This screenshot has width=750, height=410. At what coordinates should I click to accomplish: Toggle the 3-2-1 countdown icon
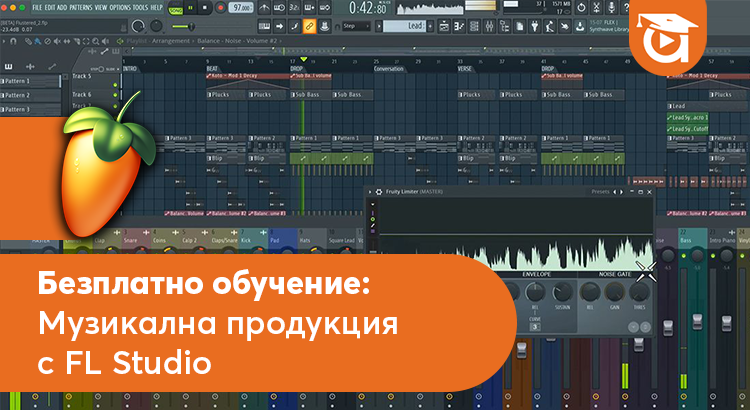294,8
